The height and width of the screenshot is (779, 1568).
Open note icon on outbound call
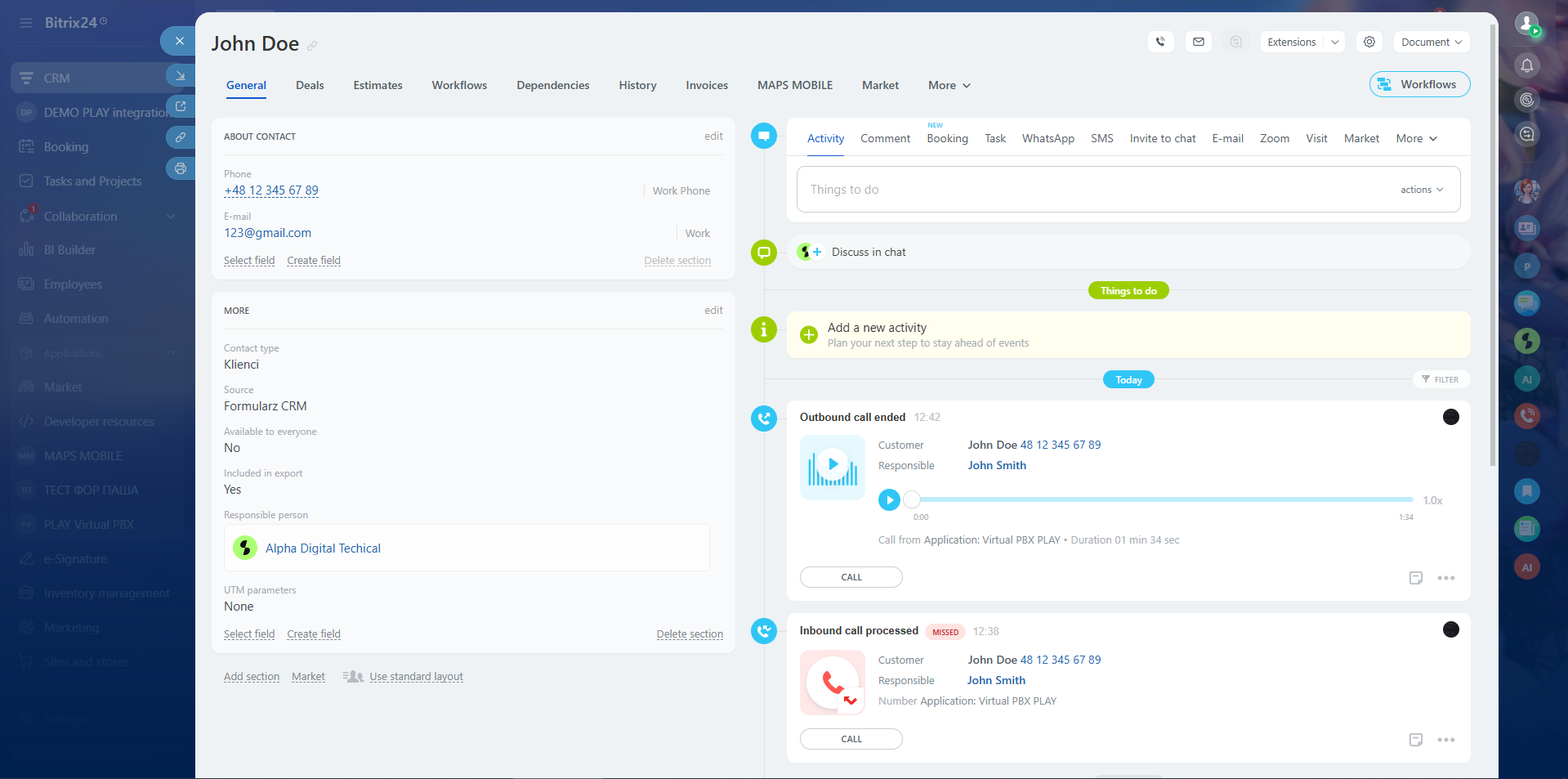(x=1415, y=578)
